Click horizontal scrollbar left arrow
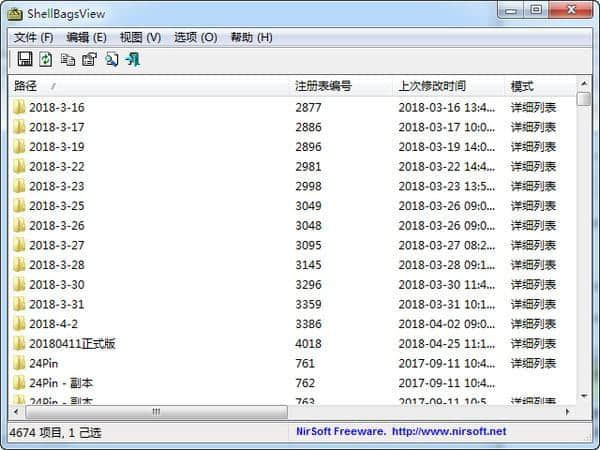Viewport: 600px width, 450px height. pyautogui.click(x=16, y=412)
